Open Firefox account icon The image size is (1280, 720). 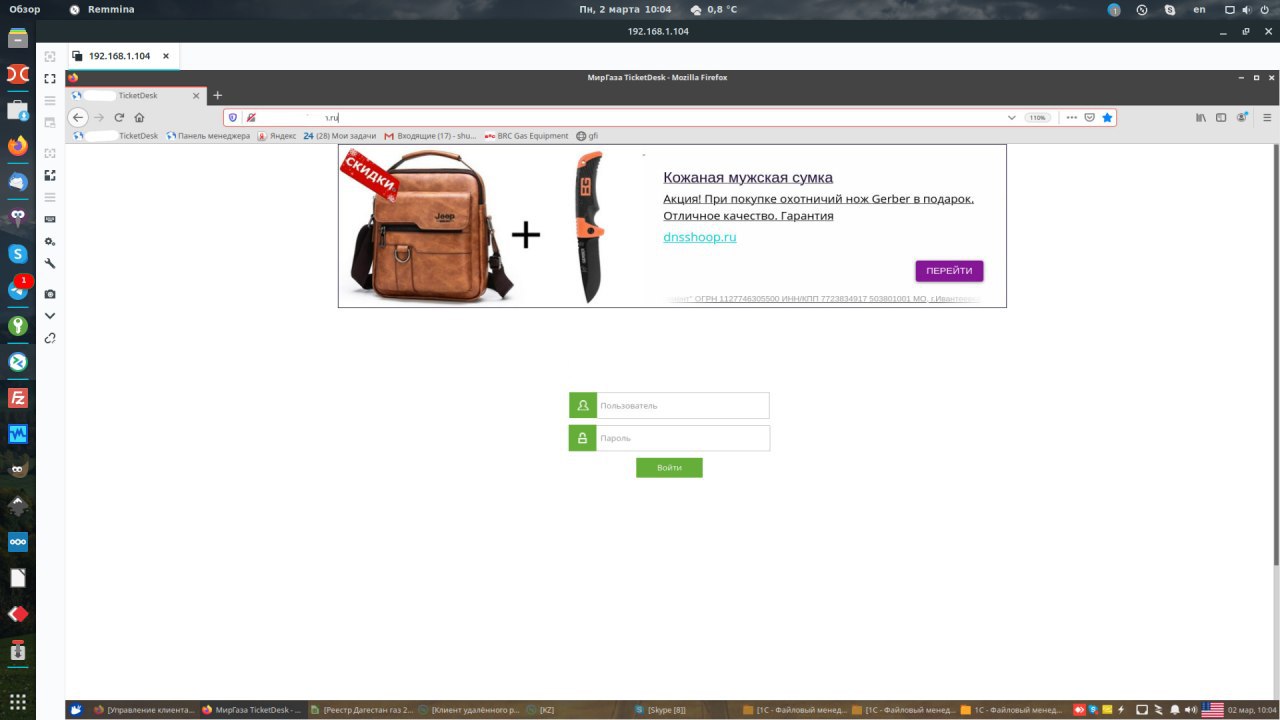(x=1242, y=117)
